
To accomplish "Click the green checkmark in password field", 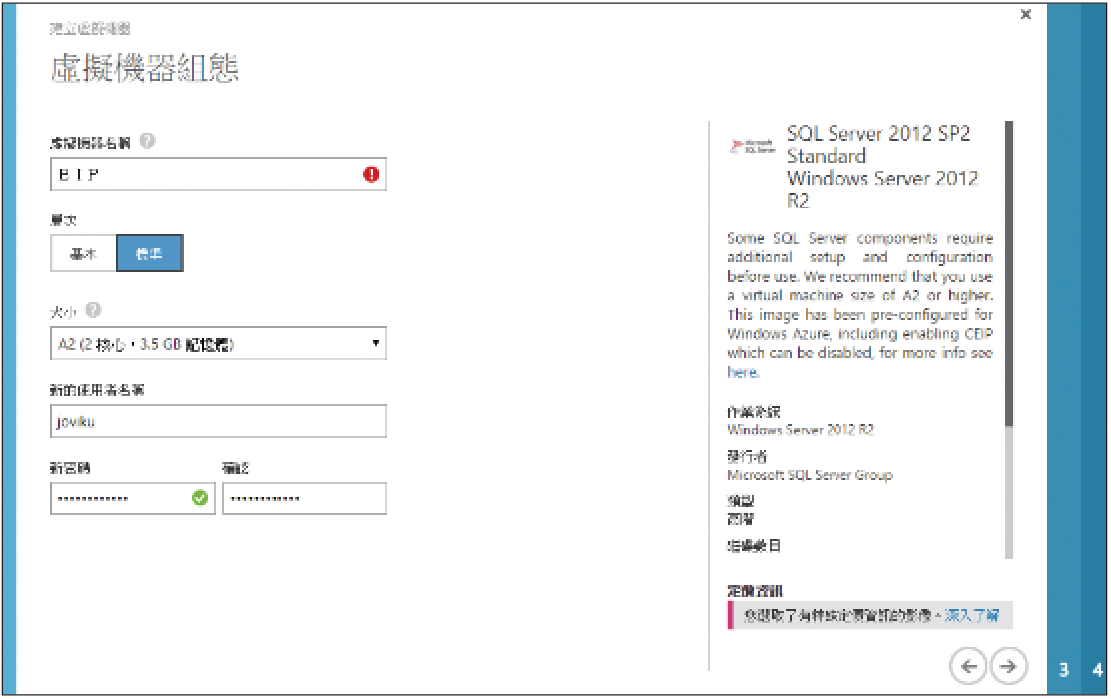I will tap(200, 498).
